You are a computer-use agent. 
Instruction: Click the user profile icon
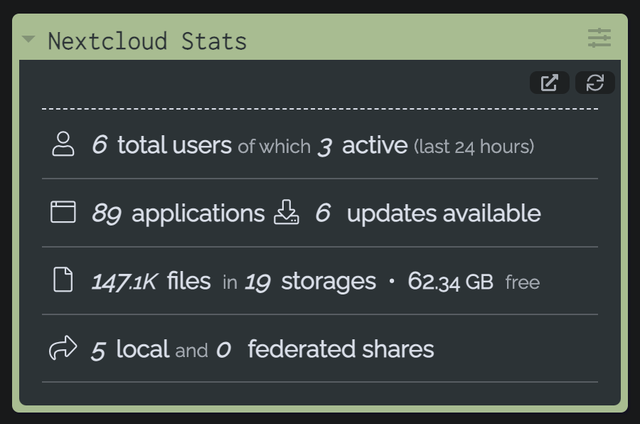[x=63, y=144]
